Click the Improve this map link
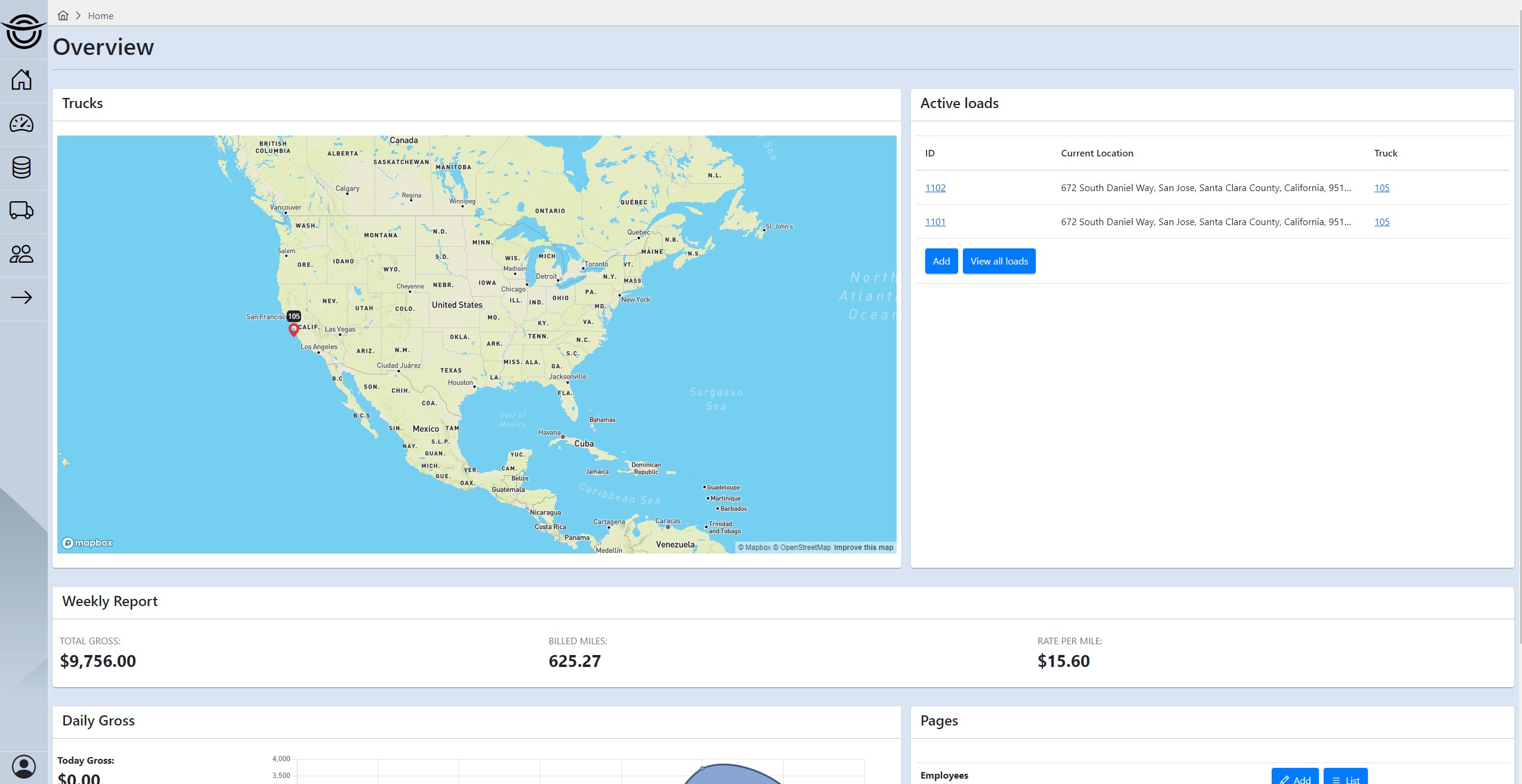This screenshot has width=1522, height=784. click(863, 548)
